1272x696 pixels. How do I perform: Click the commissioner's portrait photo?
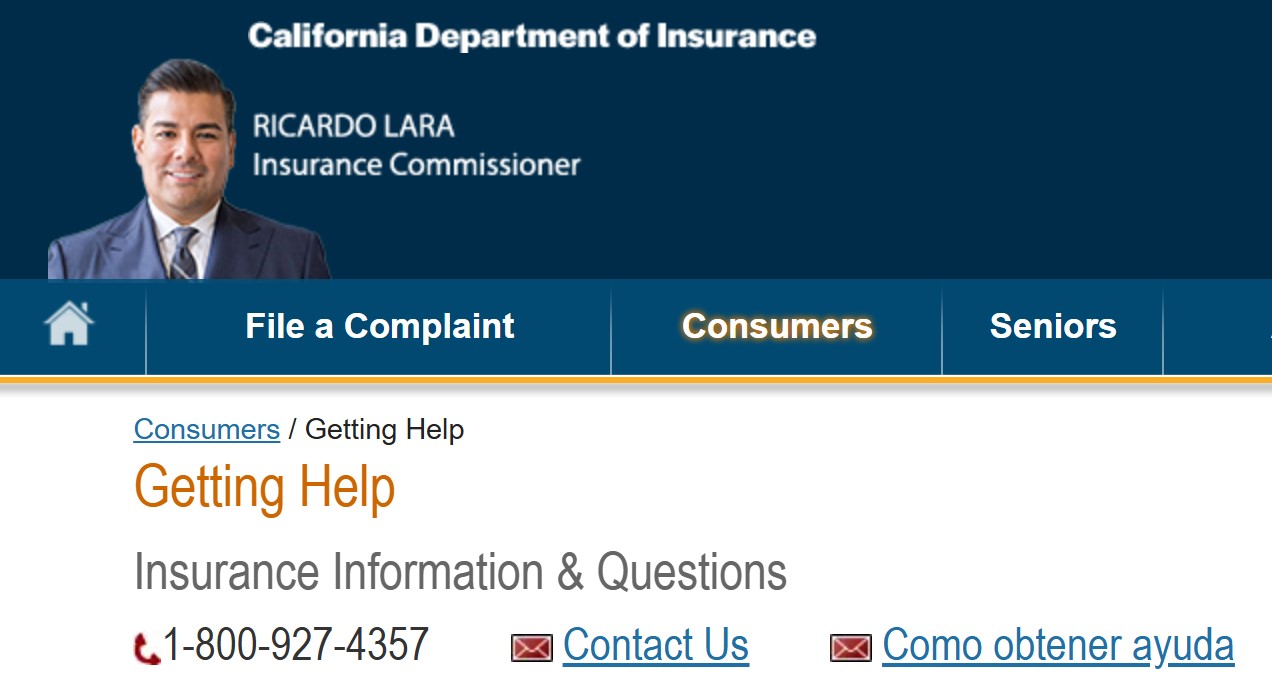(x=188, y=170)
